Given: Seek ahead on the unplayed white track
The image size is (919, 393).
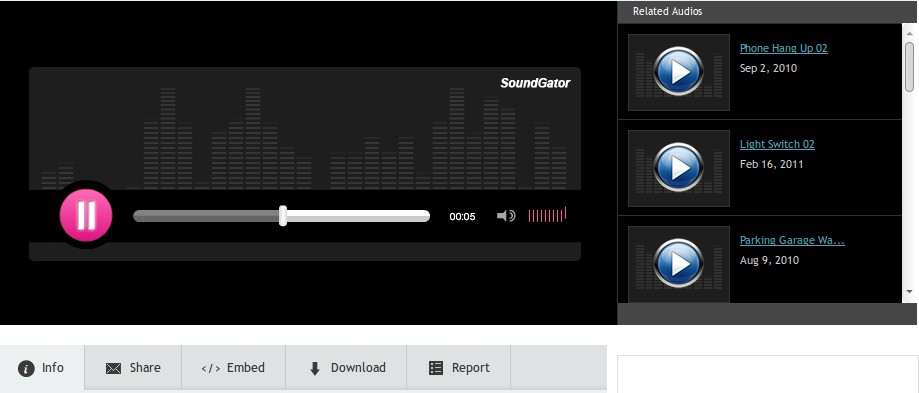Looking at the screenshot, I should pyautogui.click(x=358, y=216).
